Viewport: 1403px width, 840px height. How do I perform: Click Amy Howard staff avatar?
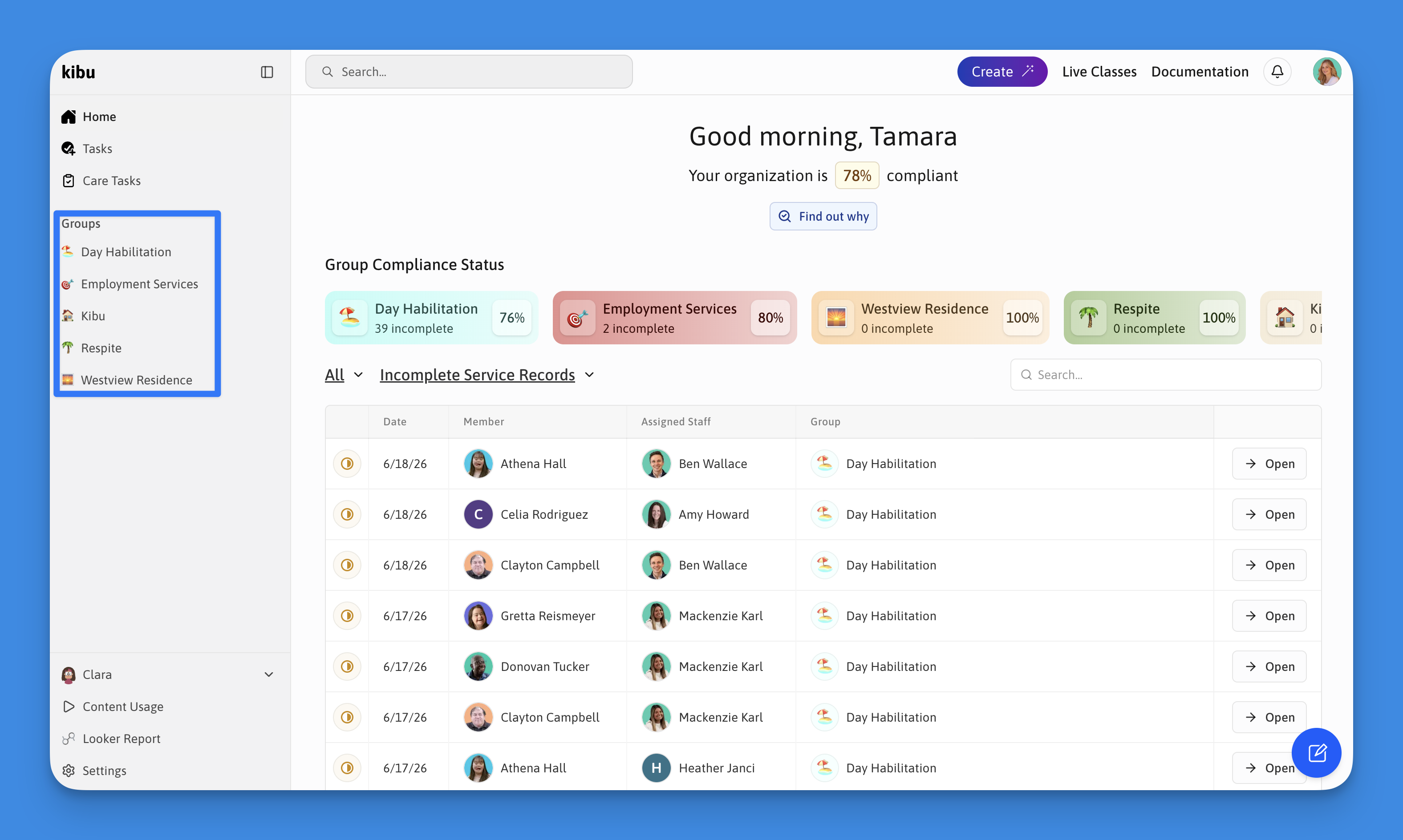coord(656,514)
